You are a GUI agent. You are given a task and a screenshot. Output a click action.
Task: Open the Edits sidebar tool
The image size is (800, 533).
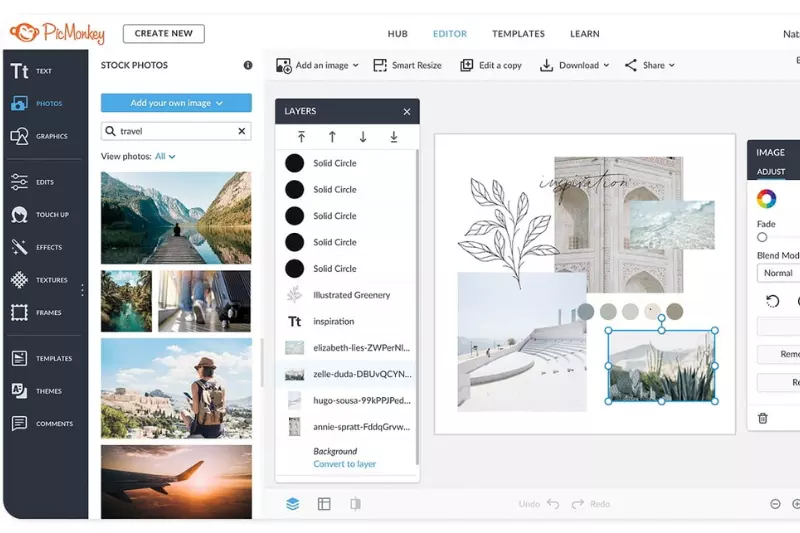(x=32, y=182)
